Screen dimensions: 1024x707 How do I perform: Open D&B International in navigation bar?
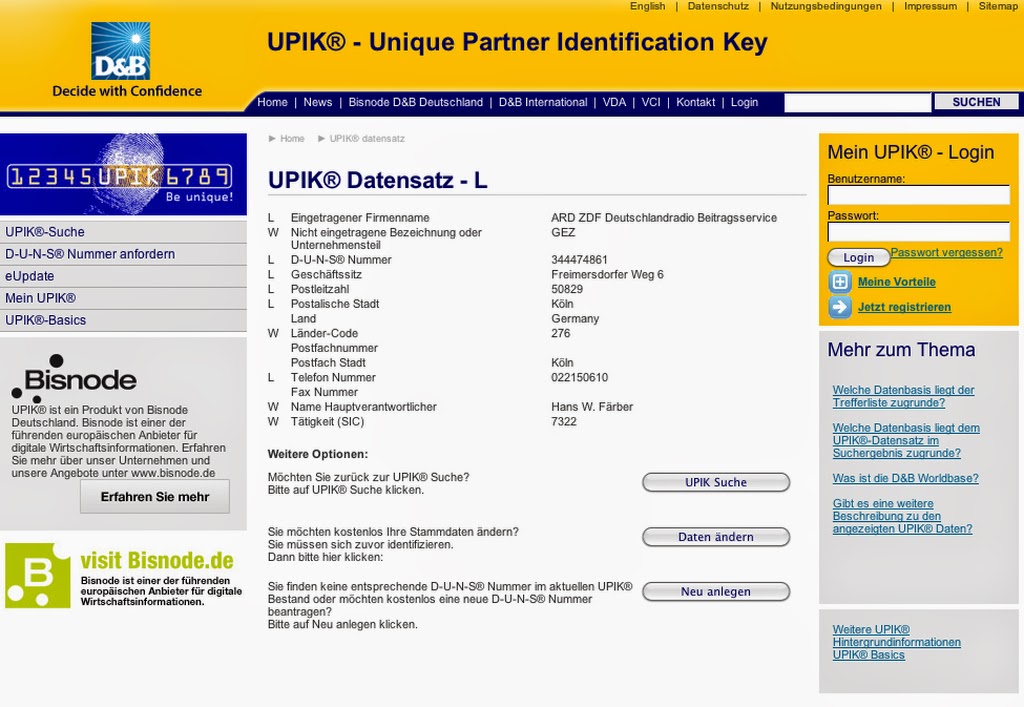[543, 102]
